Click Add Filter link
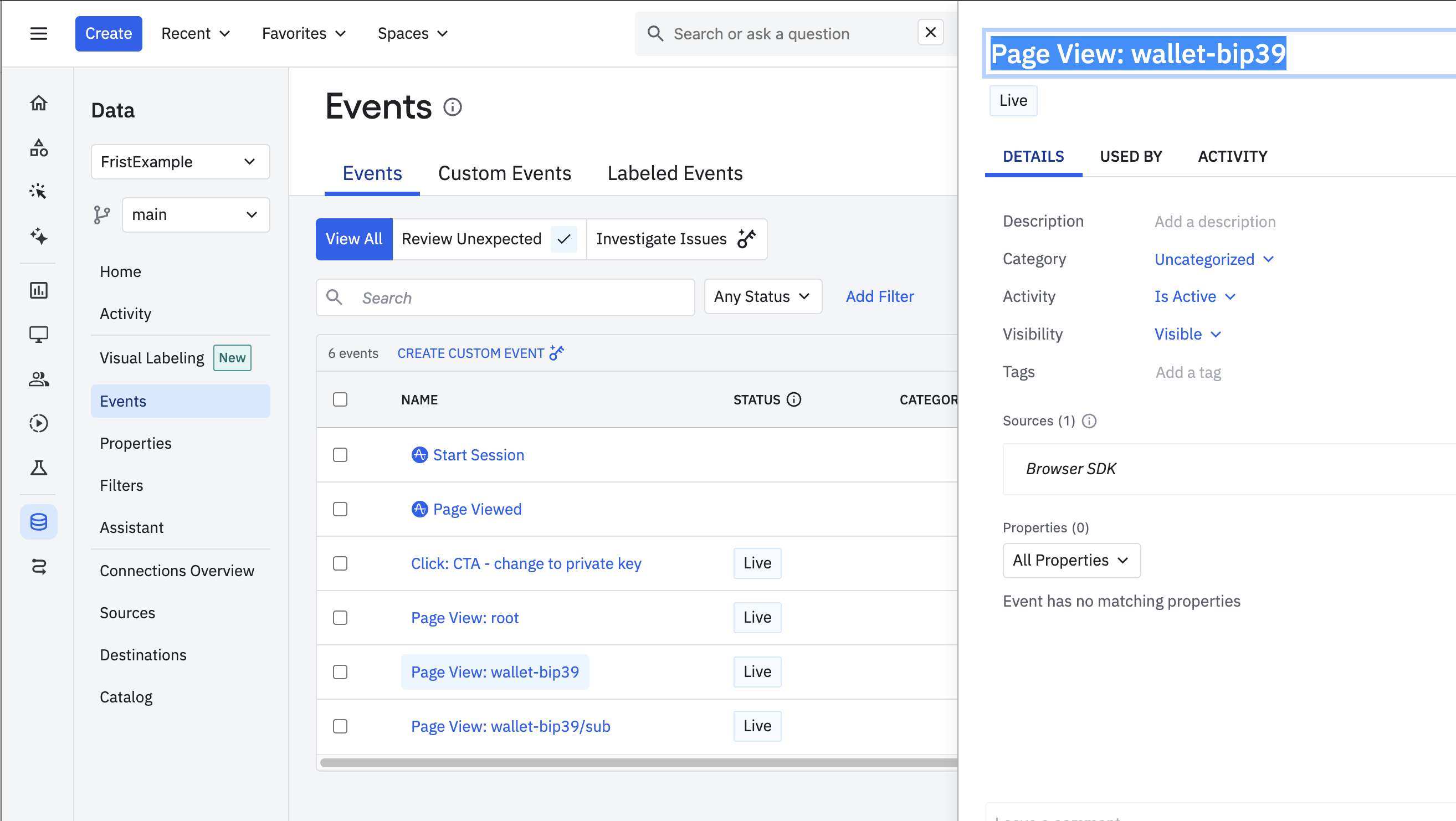1456x821 pixels. [879, 296]
